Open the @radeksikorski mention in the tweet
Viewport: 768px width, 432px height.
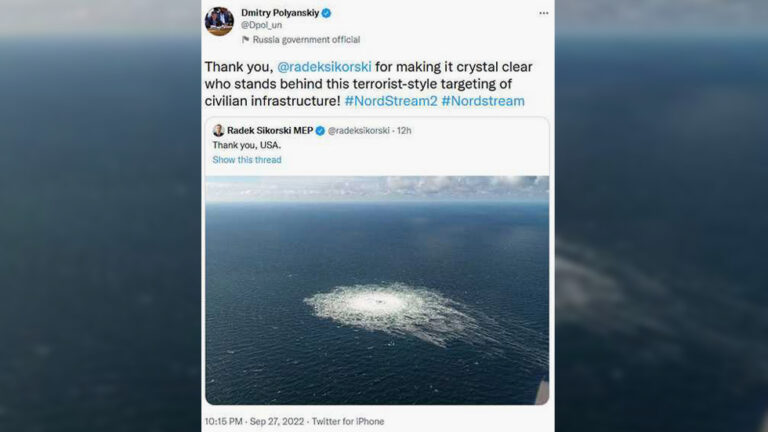[324, 67]
